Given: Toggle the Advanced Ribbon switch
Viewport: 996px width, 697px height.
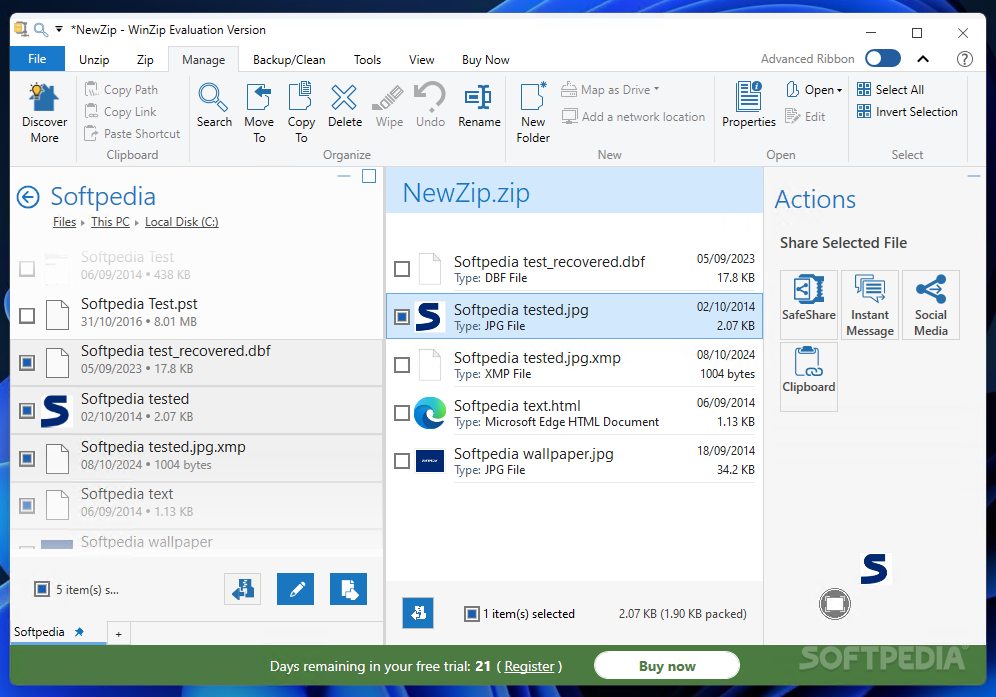Looking at the screenshot, I should (x=883, y=58).
